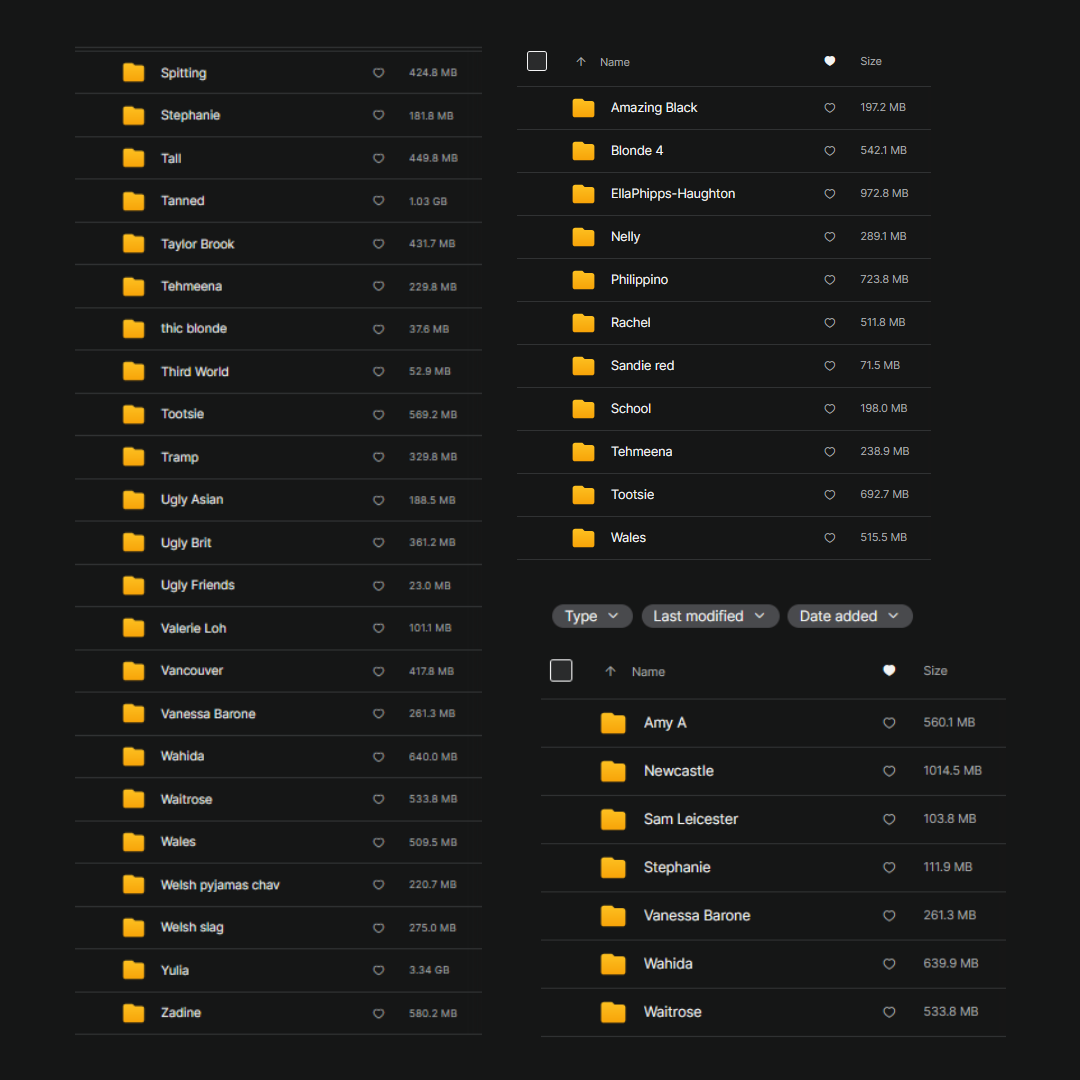Expand the Last modified filter
The height and width of the screenshot is (1080, 1080).
point(709,616)
